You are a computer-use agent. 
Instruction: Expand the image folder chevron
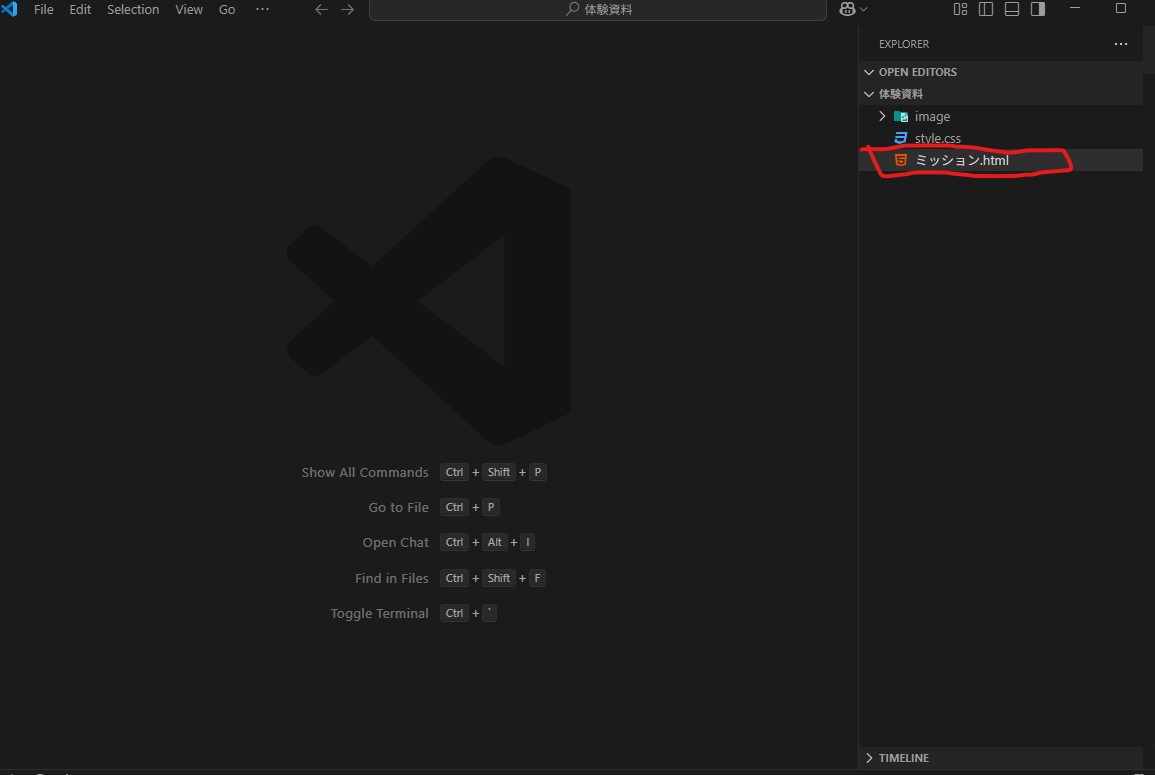[x=882, y=116]
